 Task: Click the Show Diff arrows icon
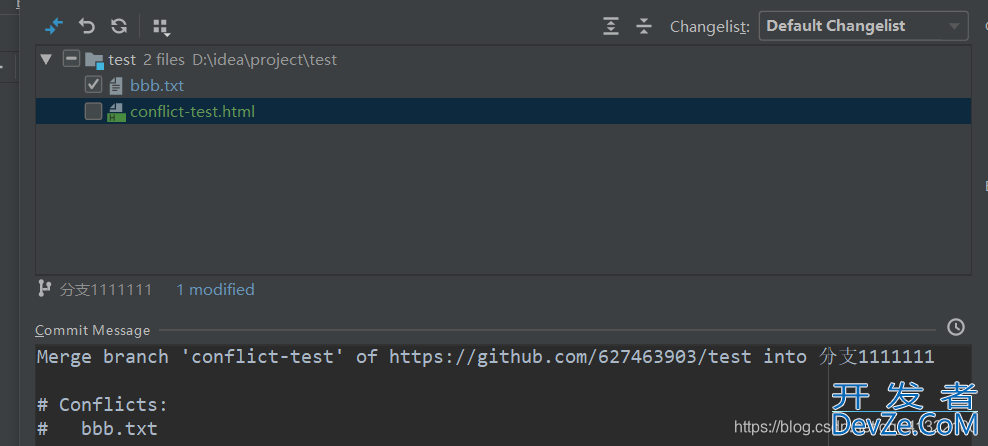coord(54,26)
